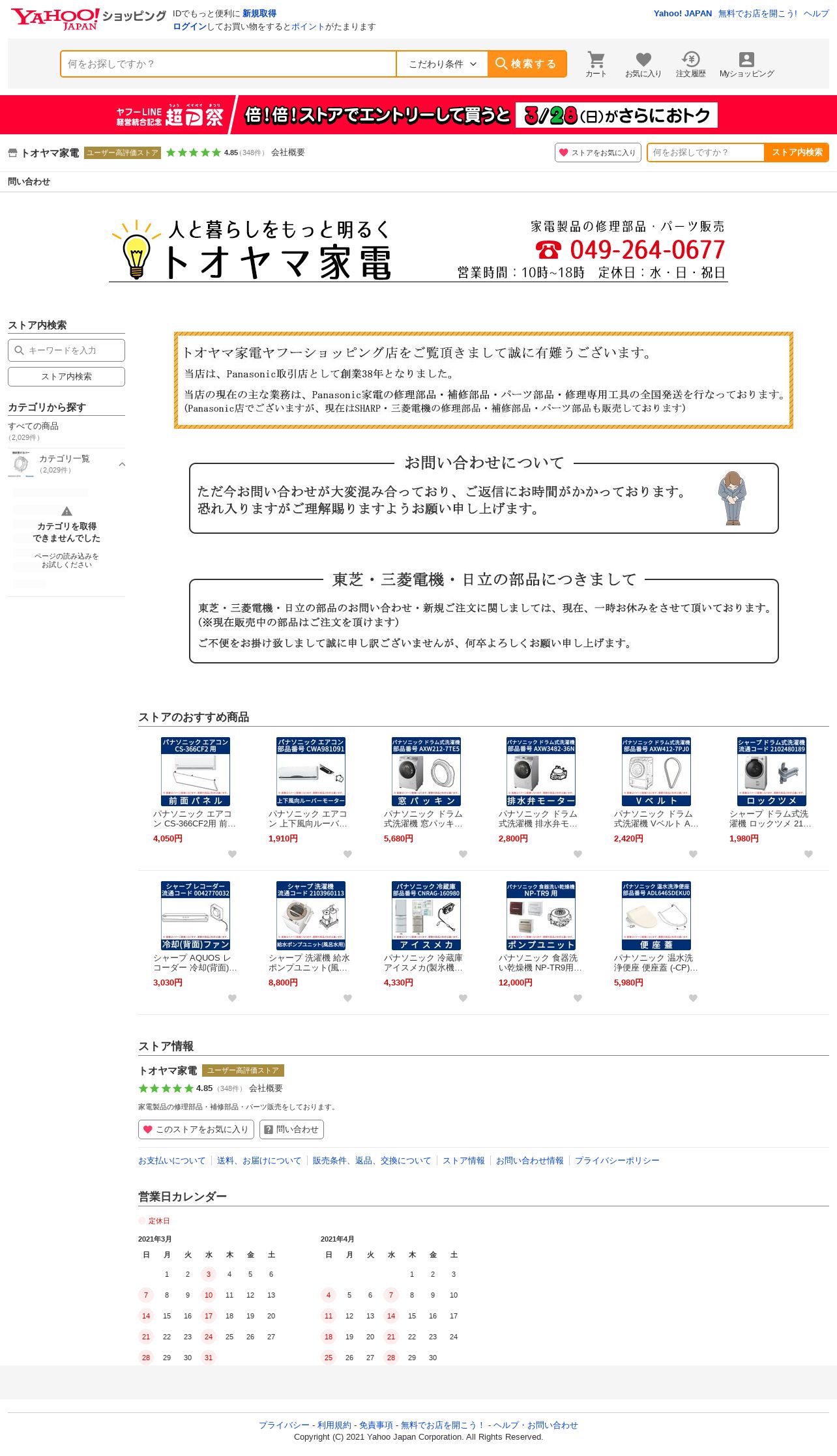Screen dimensions: 837x1456
Task: Open Yahoo! JAPAN link at top right
Action: click(x=683, y=13)
